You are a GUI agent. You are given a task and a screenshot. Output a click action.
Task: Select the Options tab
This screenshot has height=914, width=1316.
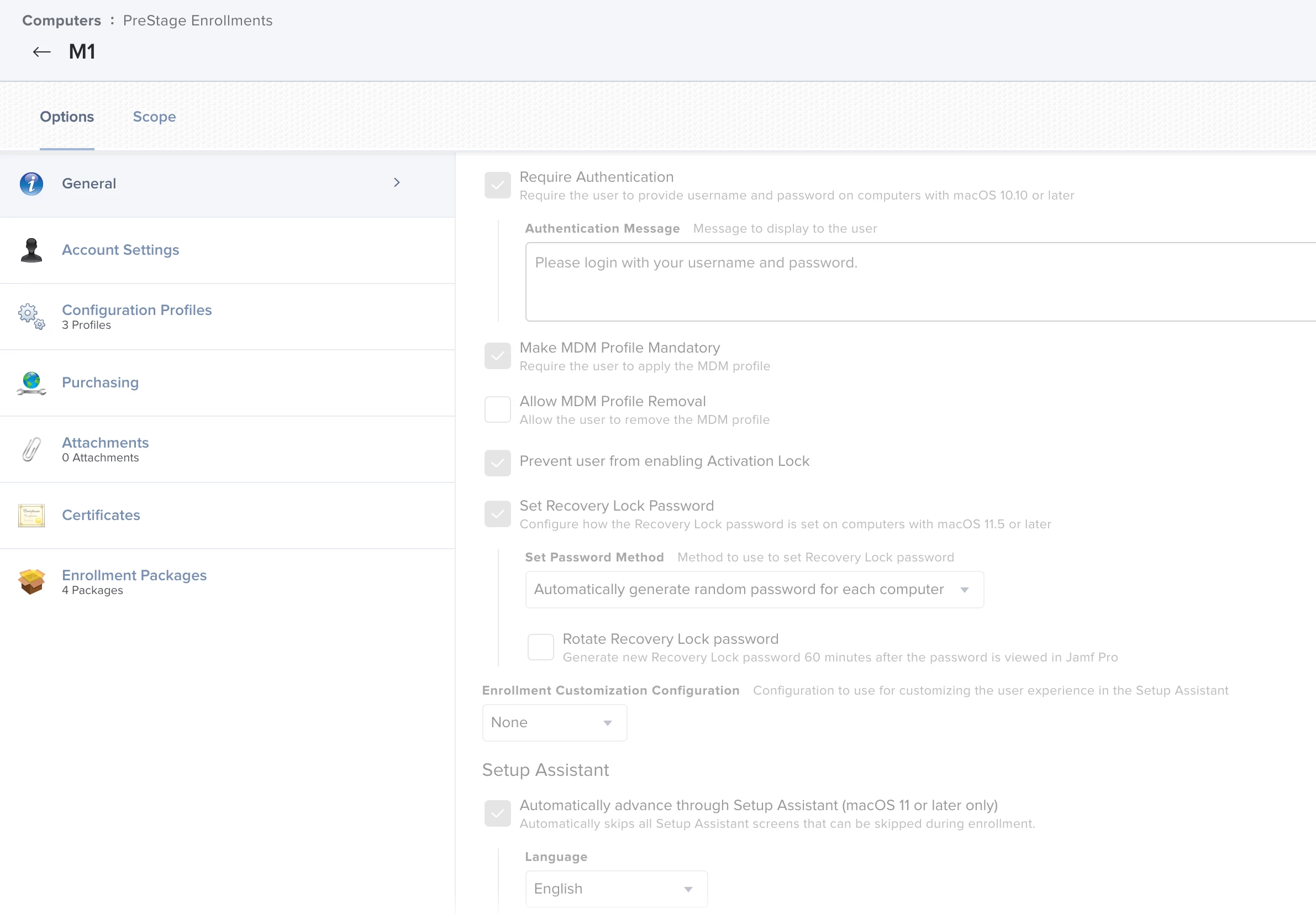tap(67, 117)
